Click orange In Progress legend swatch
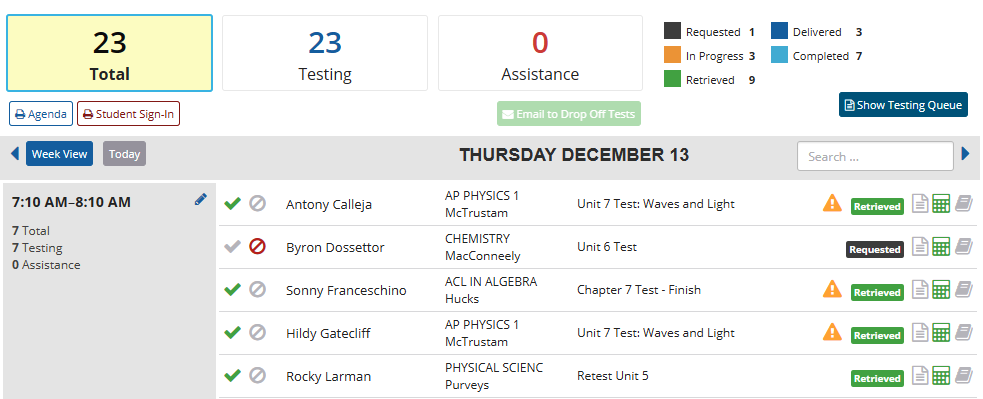Viewport: 983px width, 399px height. click(672, 55)
